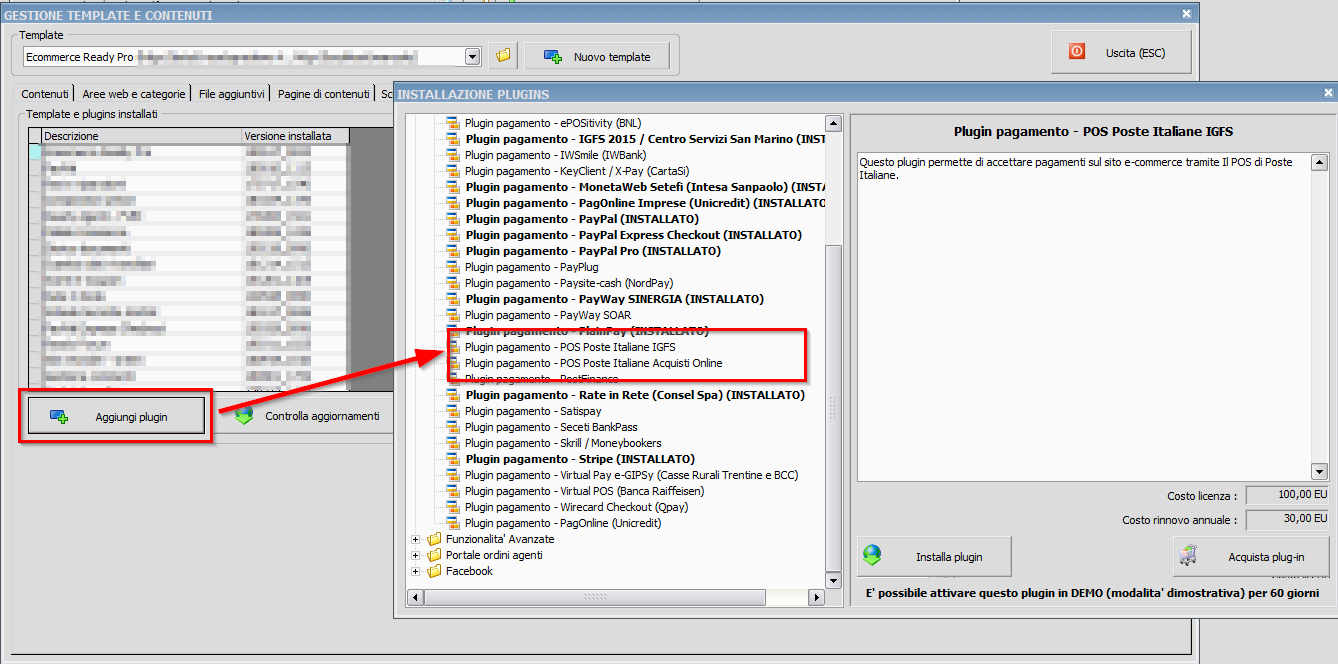Viewport: 1338px width, 664px height.
Task: Click the Costo licenza value field
Action: pyautogui.click(x=1288, y=495)
